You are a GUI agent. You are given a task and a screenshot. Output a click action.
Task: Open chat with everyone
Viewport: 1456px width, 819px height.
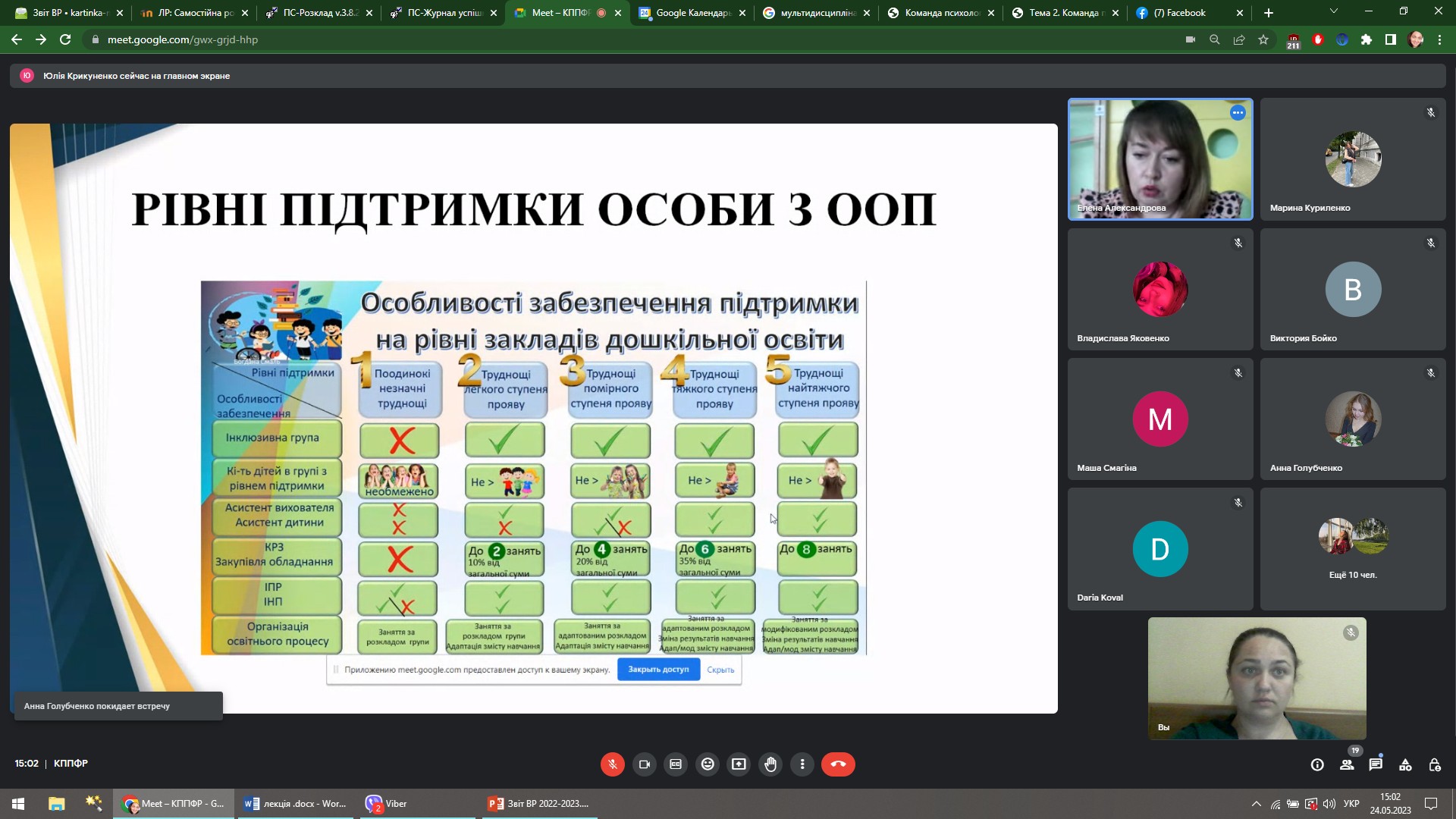(1376, 765)
